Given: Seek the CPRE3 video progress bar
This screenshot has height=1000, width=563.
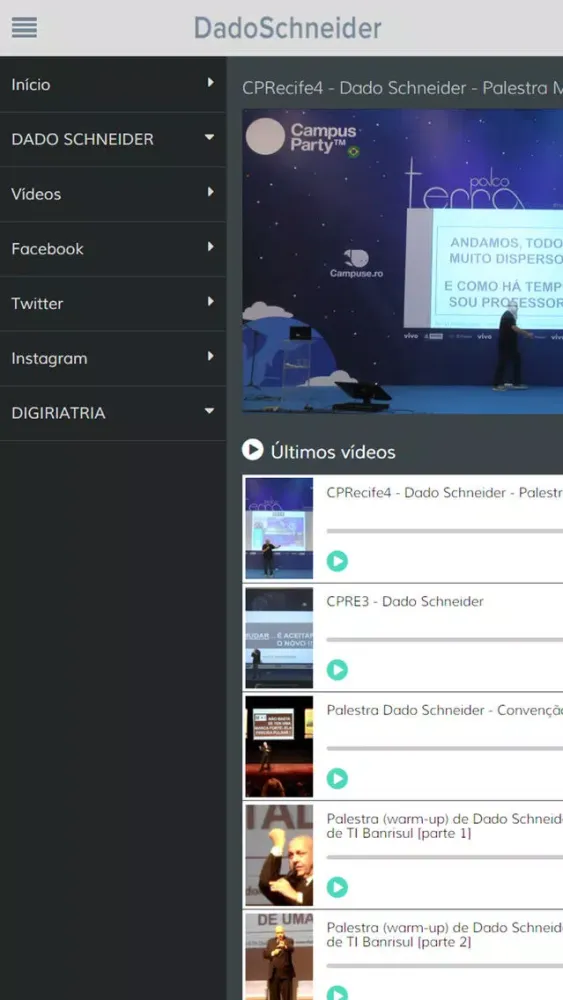Looking at the screenshot, I should pos(444,640).
